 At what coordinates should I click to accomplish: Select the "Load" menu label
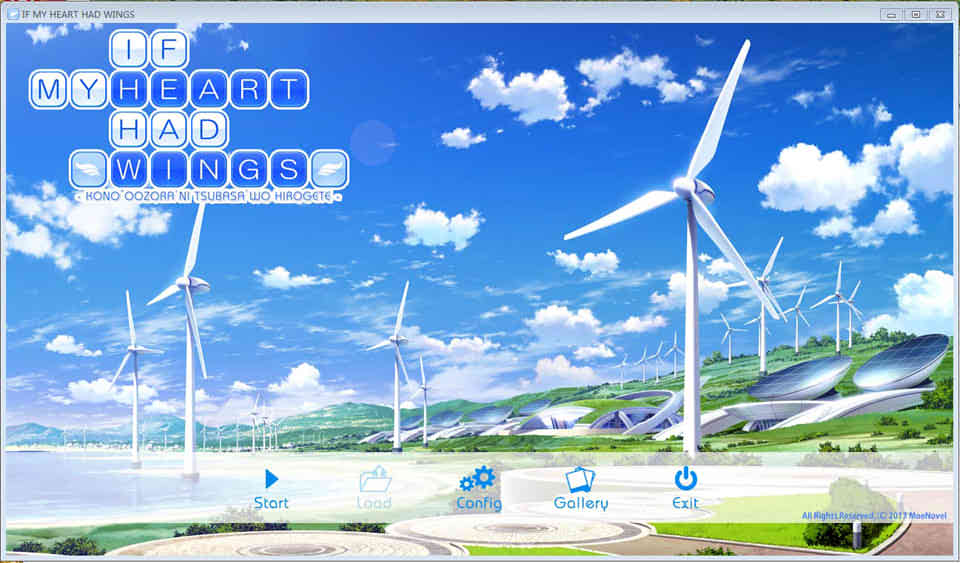click(x=374, y=503)
